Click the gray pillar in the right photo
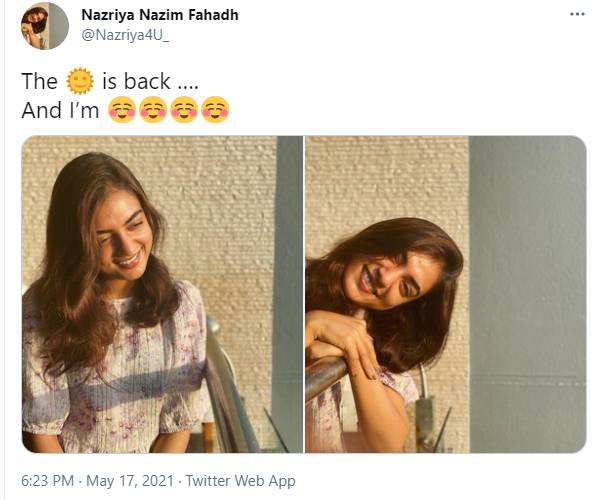 (x=528, y=294)
